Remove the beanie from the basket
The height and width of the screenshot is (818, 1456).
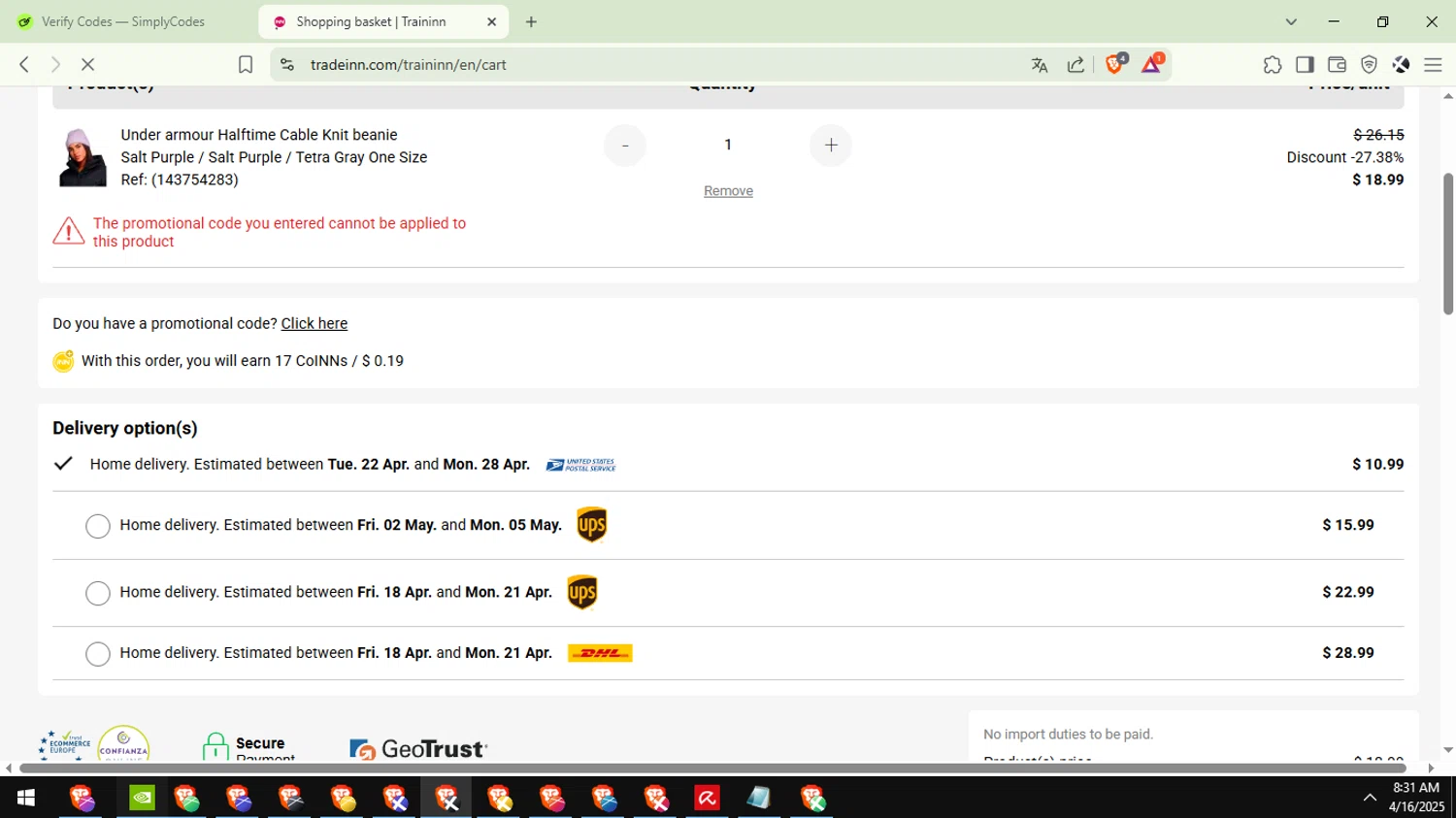point(728,191)
